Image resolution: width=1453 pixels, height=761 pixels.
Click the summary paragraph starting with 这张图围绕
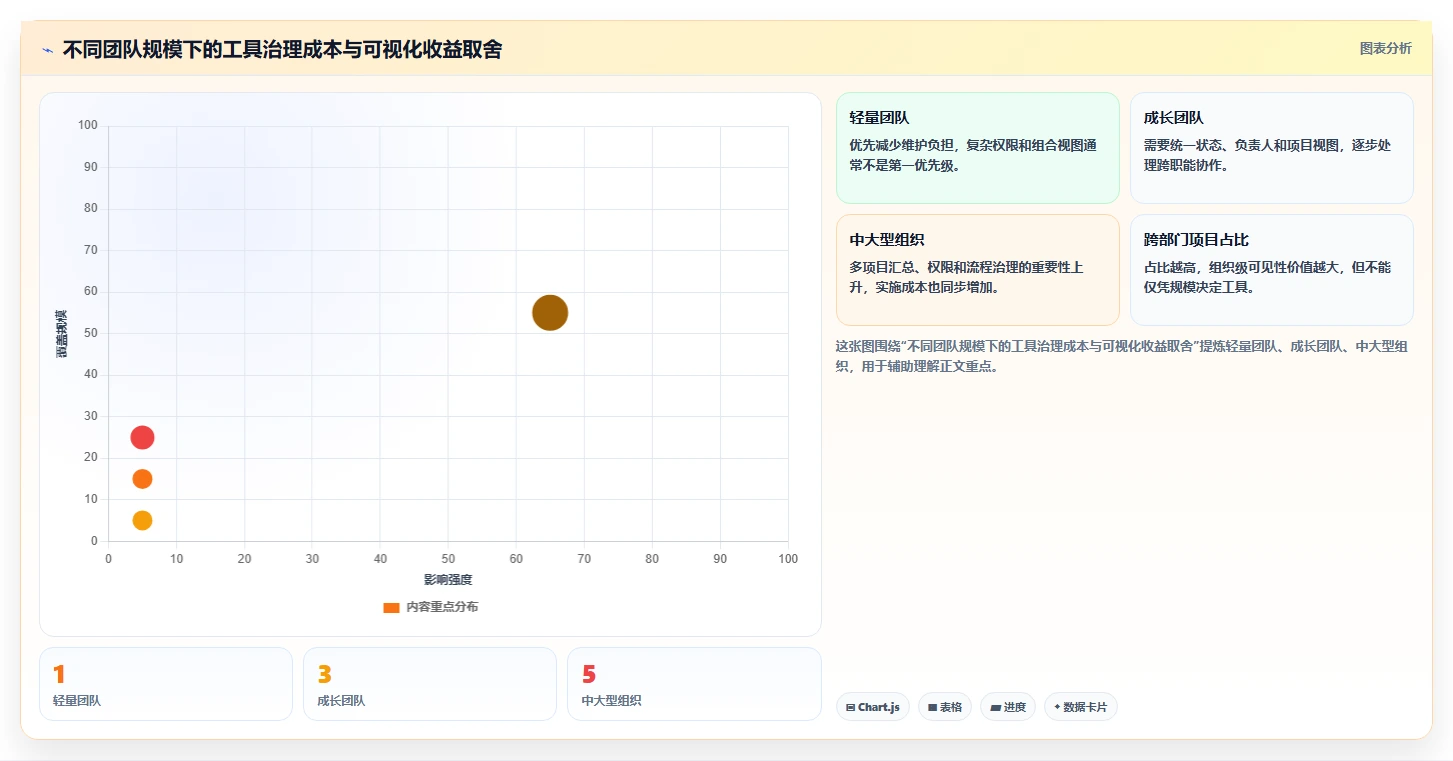(1124, 356)
